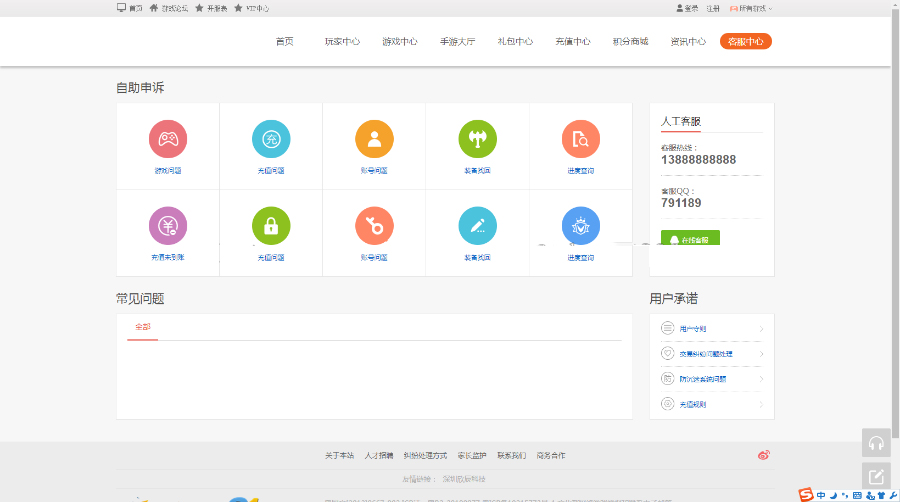
Task: Open the blue 充 recharge-issue icon
Action: pyautogui.click(x=271, y=139)
